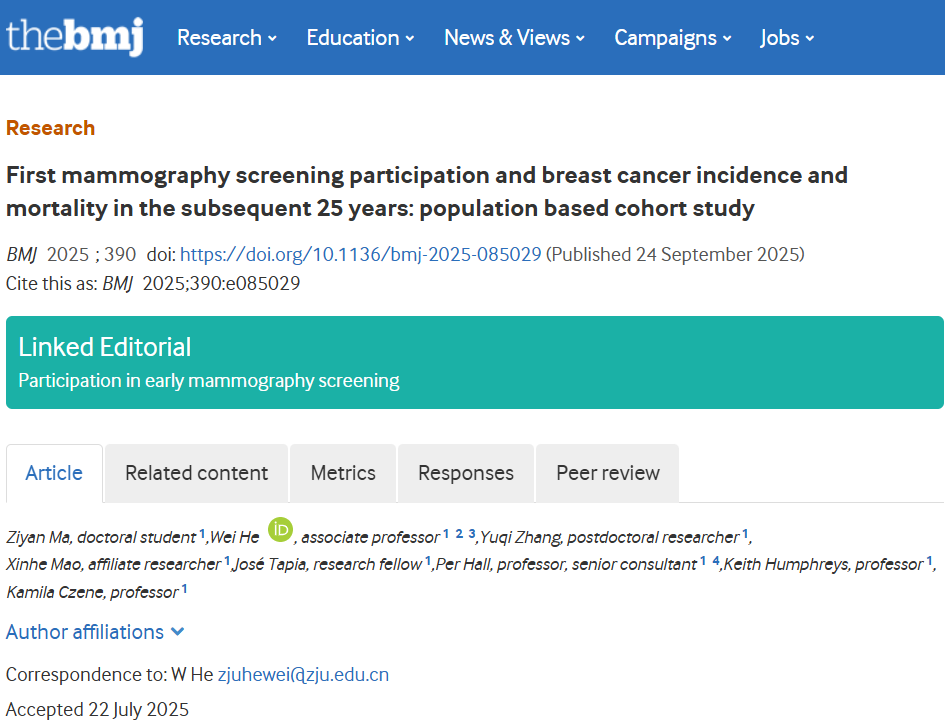This screenshot has width=945, height=723.
Task: Expand the News & Views menu
Action: point(514,38)
